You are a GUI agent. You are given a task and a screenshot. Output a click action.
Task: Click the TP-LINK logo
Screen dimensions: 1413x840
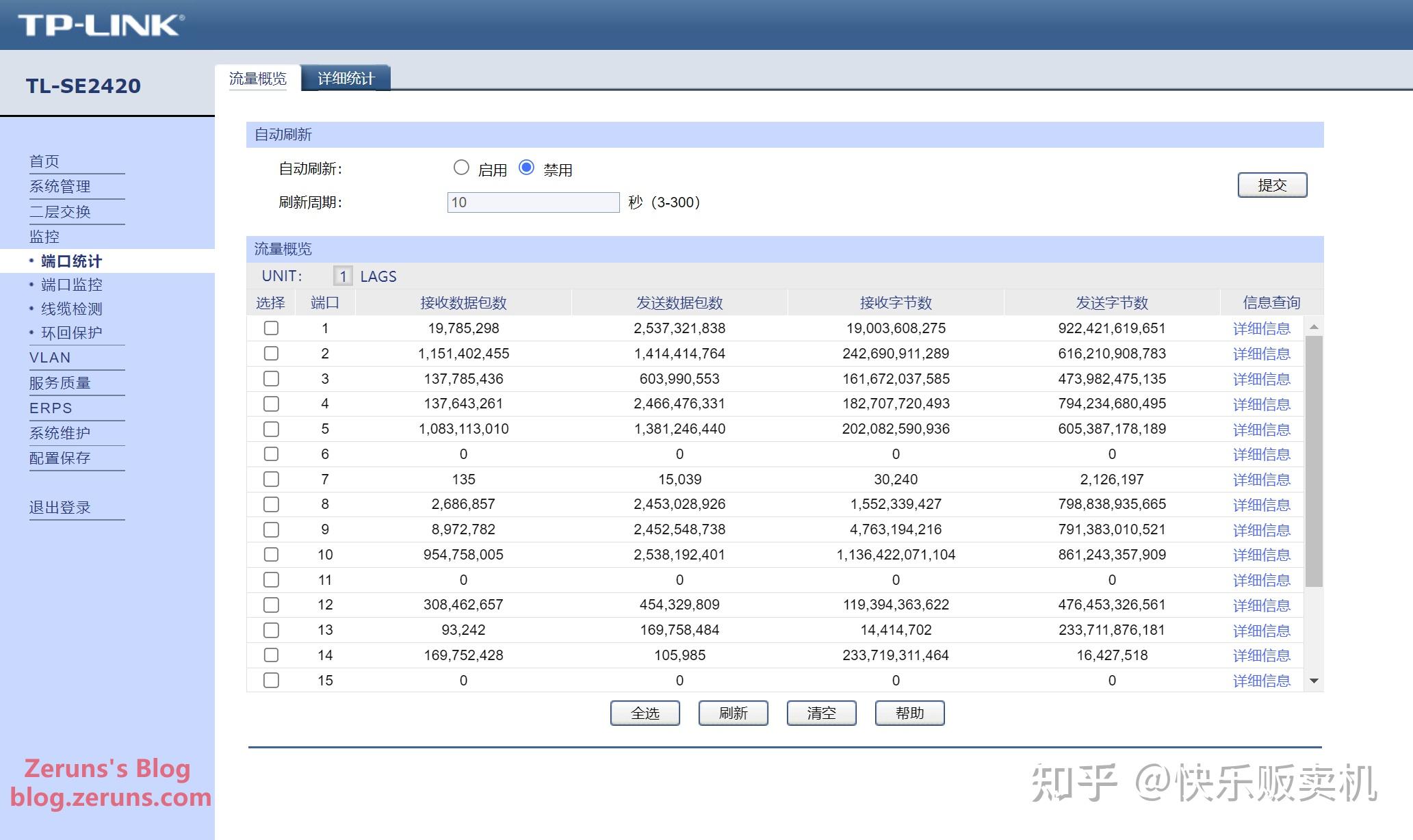pos(101,25)
